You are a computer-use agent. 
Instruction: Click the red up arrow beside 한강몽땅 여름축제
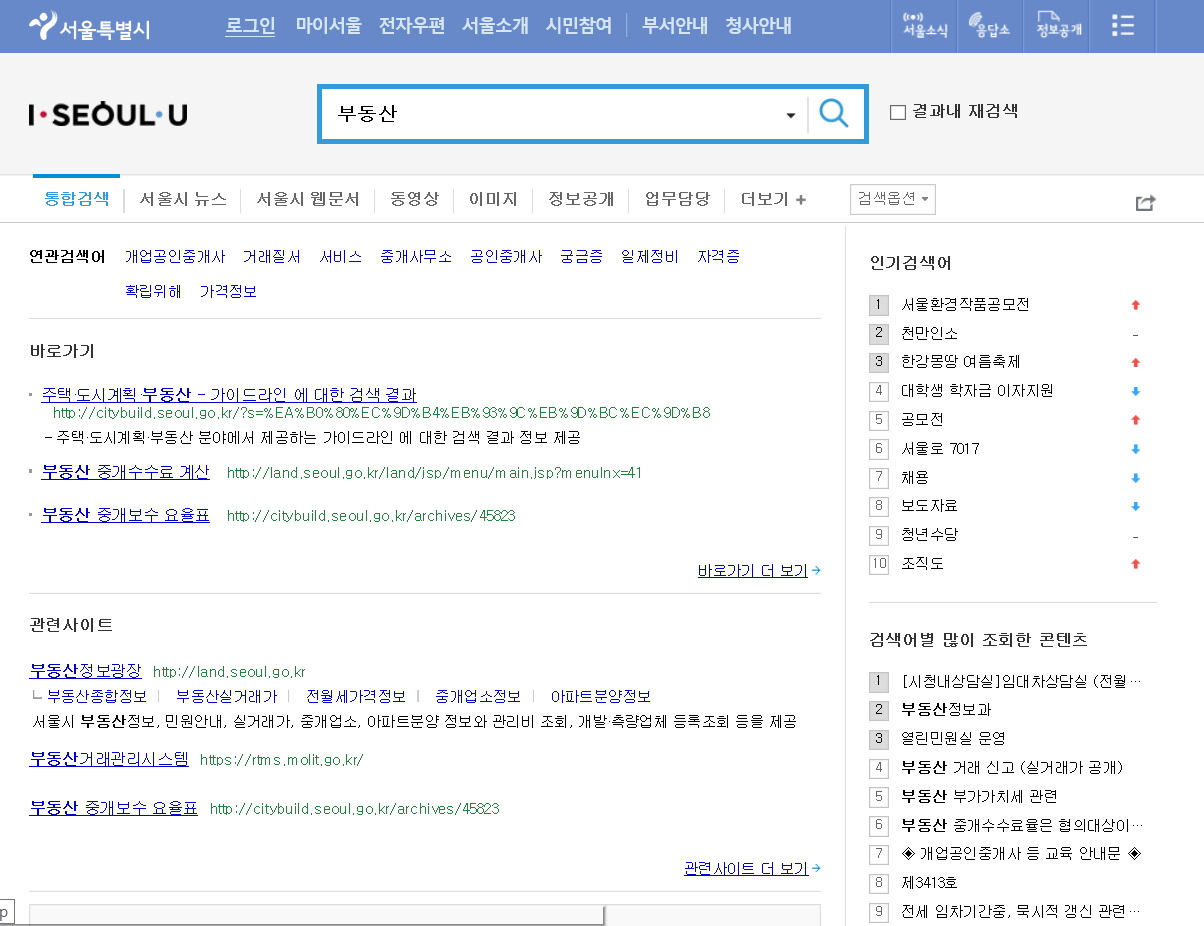point(1135,361)
